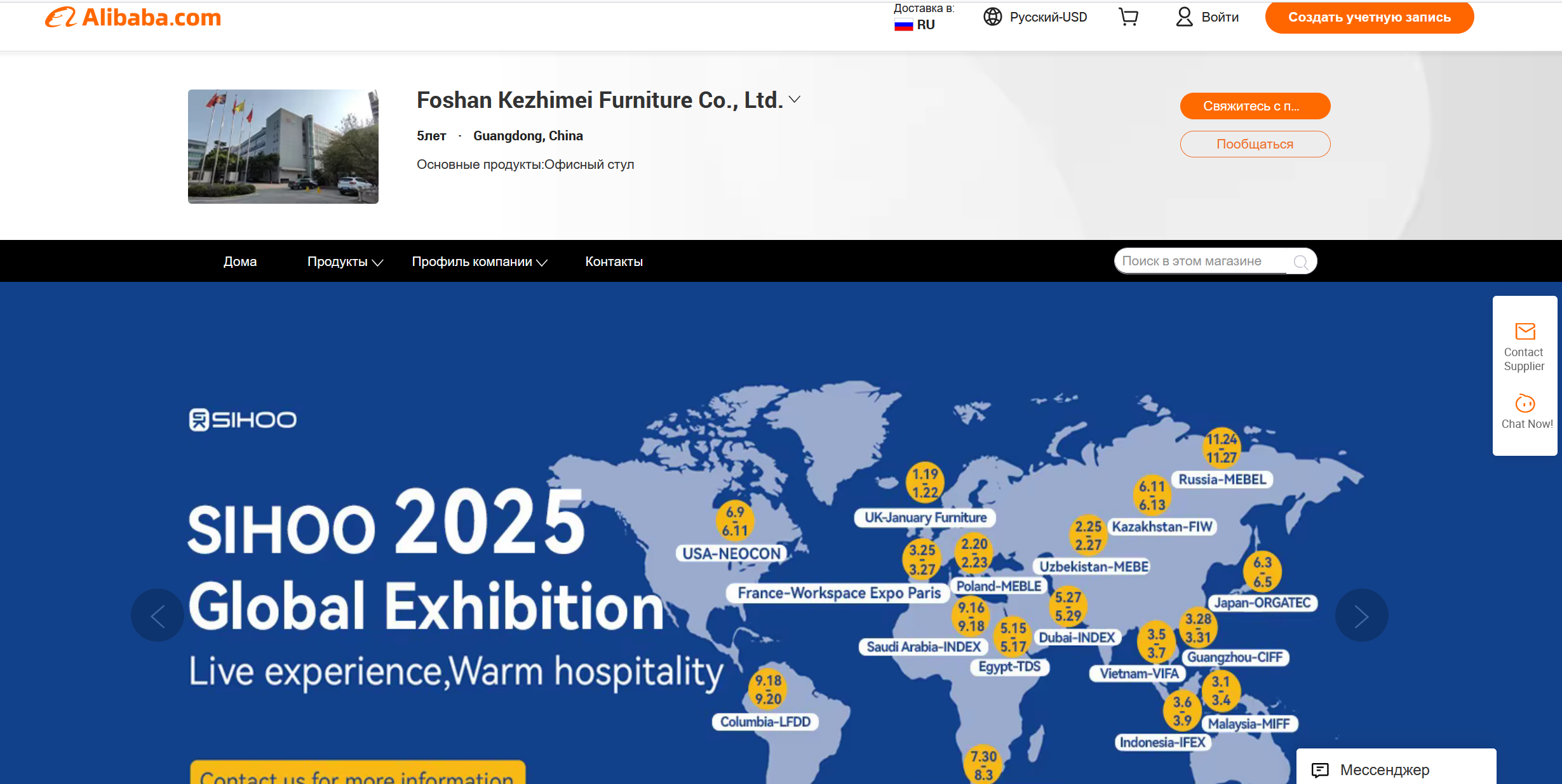Click the Russian flag delivery country

point(903,25)
